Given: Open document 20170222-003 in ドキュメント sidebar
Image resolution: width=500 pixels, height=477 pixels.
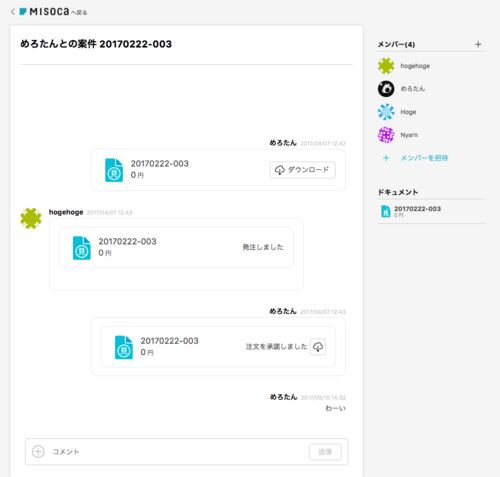Looking at the screenshot, I should tap(431, 211).
